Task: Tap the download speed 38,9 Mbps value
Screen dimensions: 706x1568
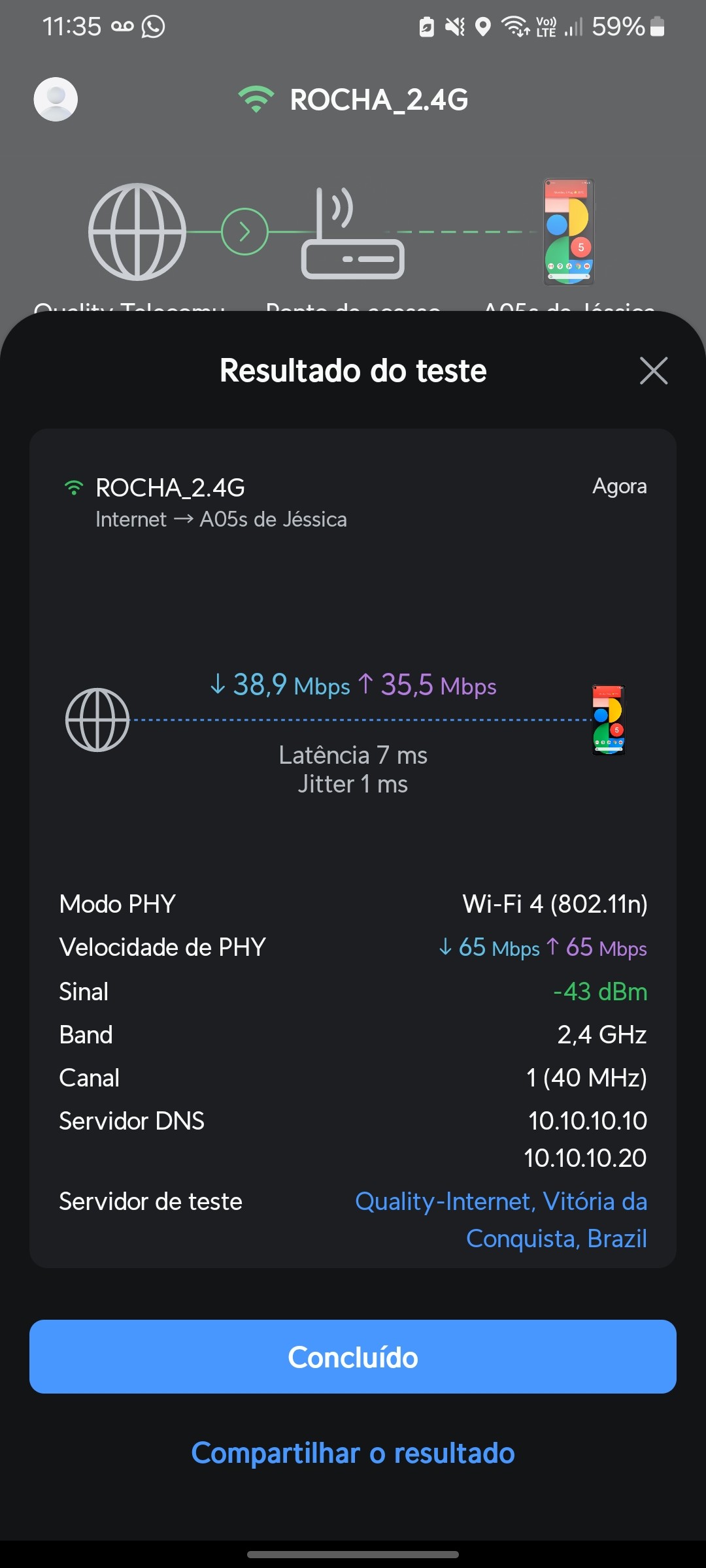Action: (x=280, y=685)
